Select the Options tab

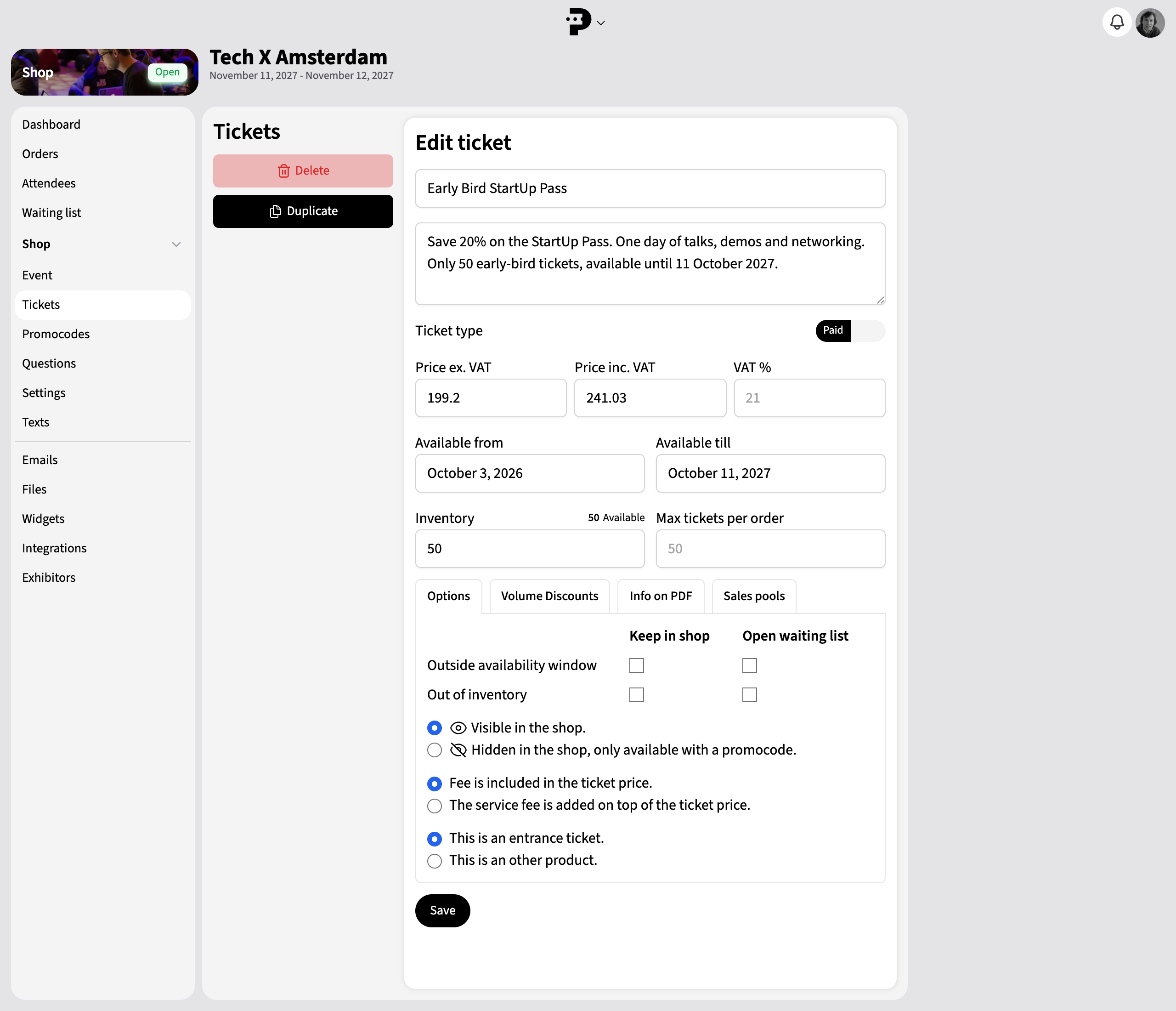point(448,596)
